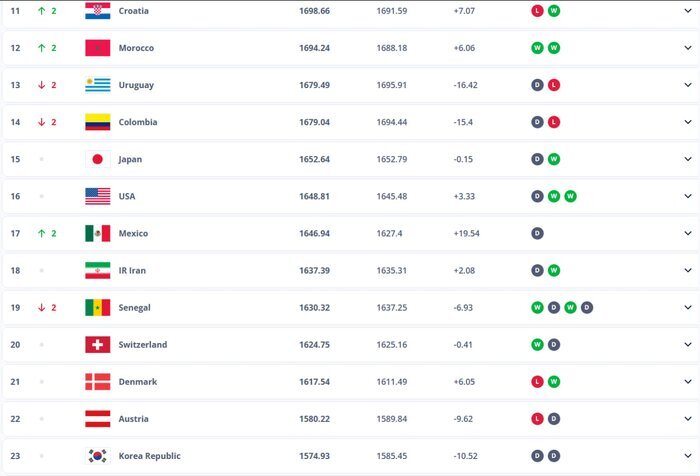Click Denmark's green W result badge
This screenshot has height=476, width=700.
[554, 382]
